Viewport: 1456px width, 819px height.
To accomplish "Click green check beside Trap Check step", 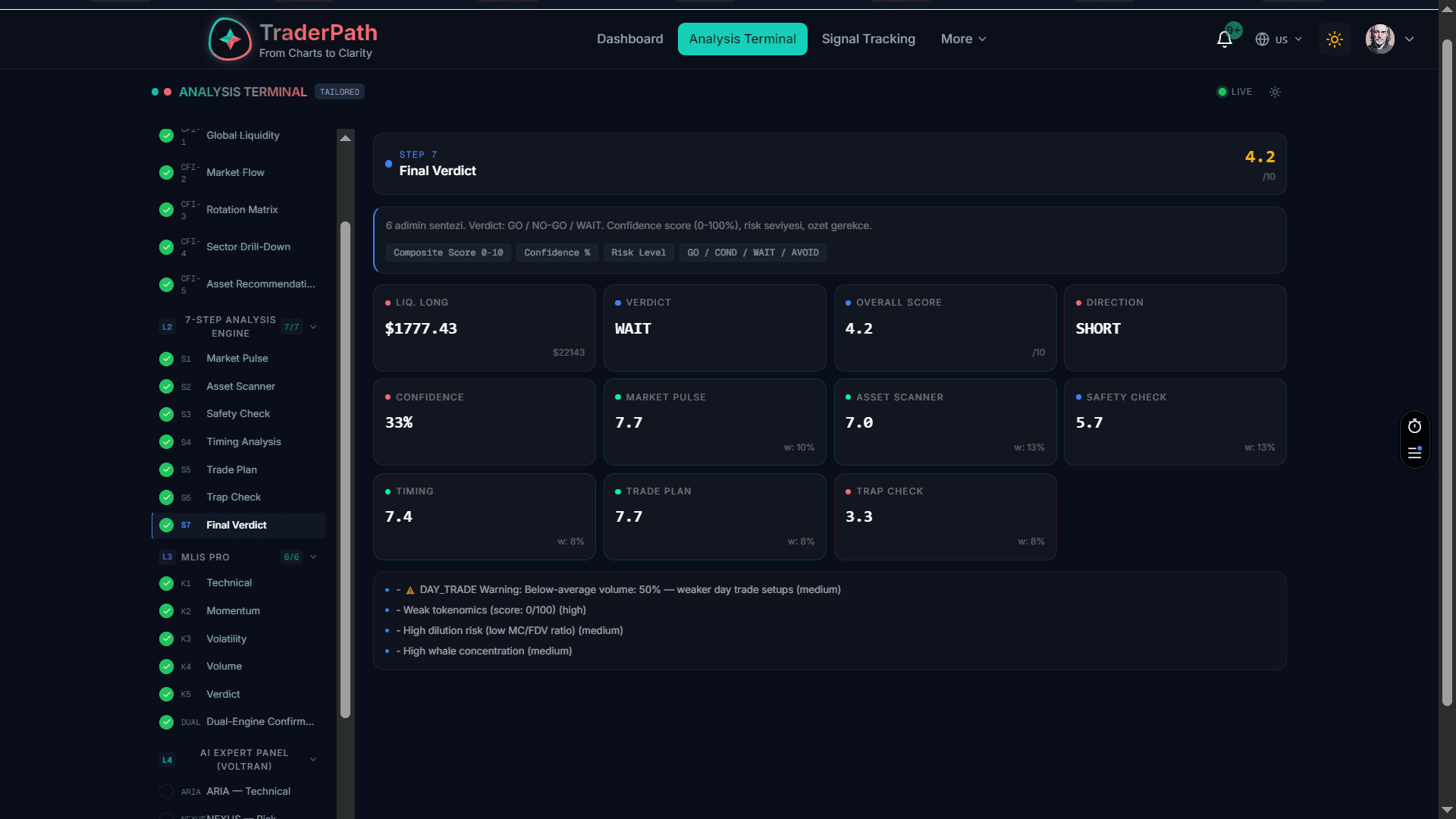I will point(167,497).
